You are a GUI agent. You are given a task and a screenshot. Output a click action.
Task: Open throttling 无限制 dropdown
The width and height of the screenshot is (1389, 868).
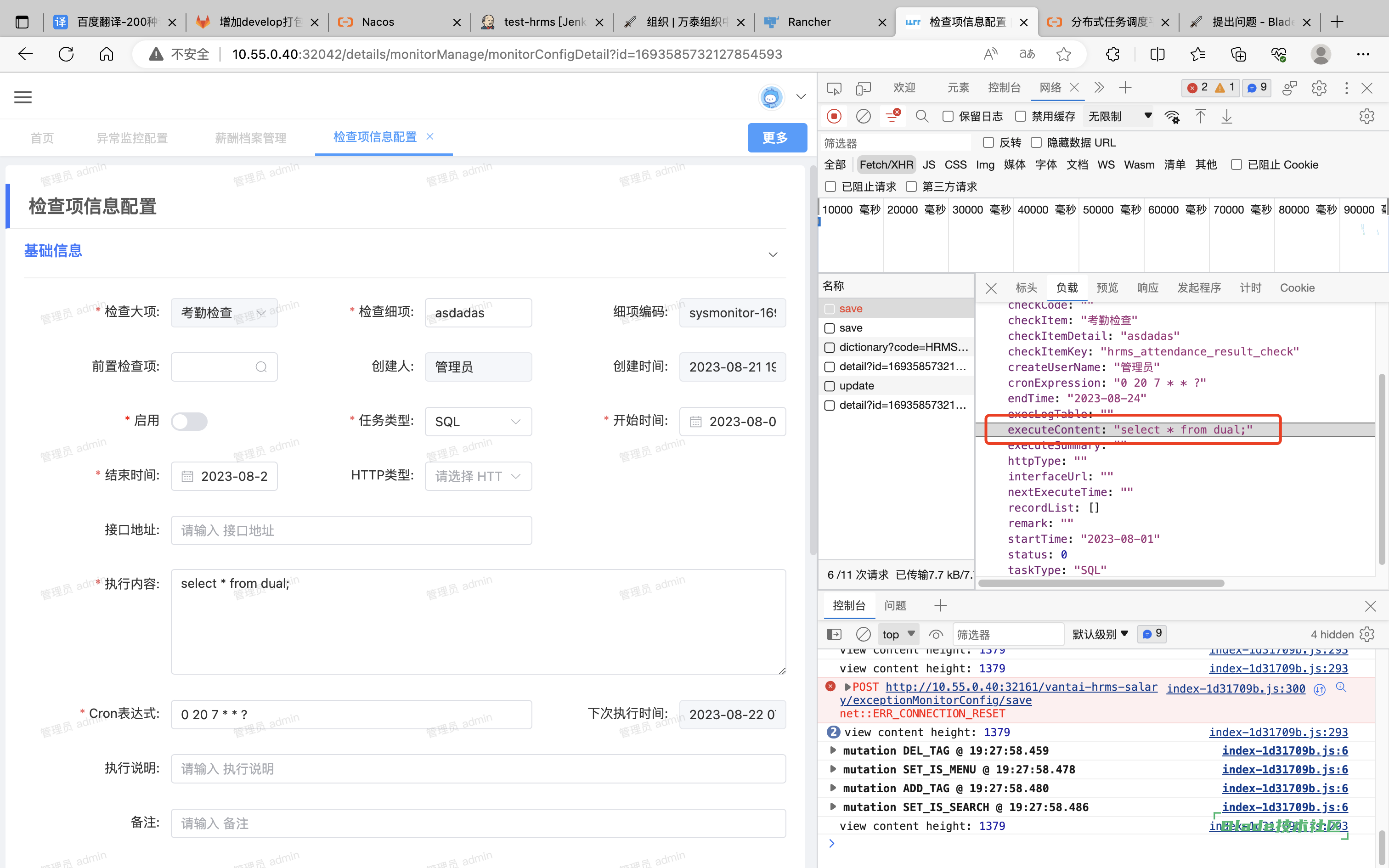pyautogui.click(x=1119, y=117)
